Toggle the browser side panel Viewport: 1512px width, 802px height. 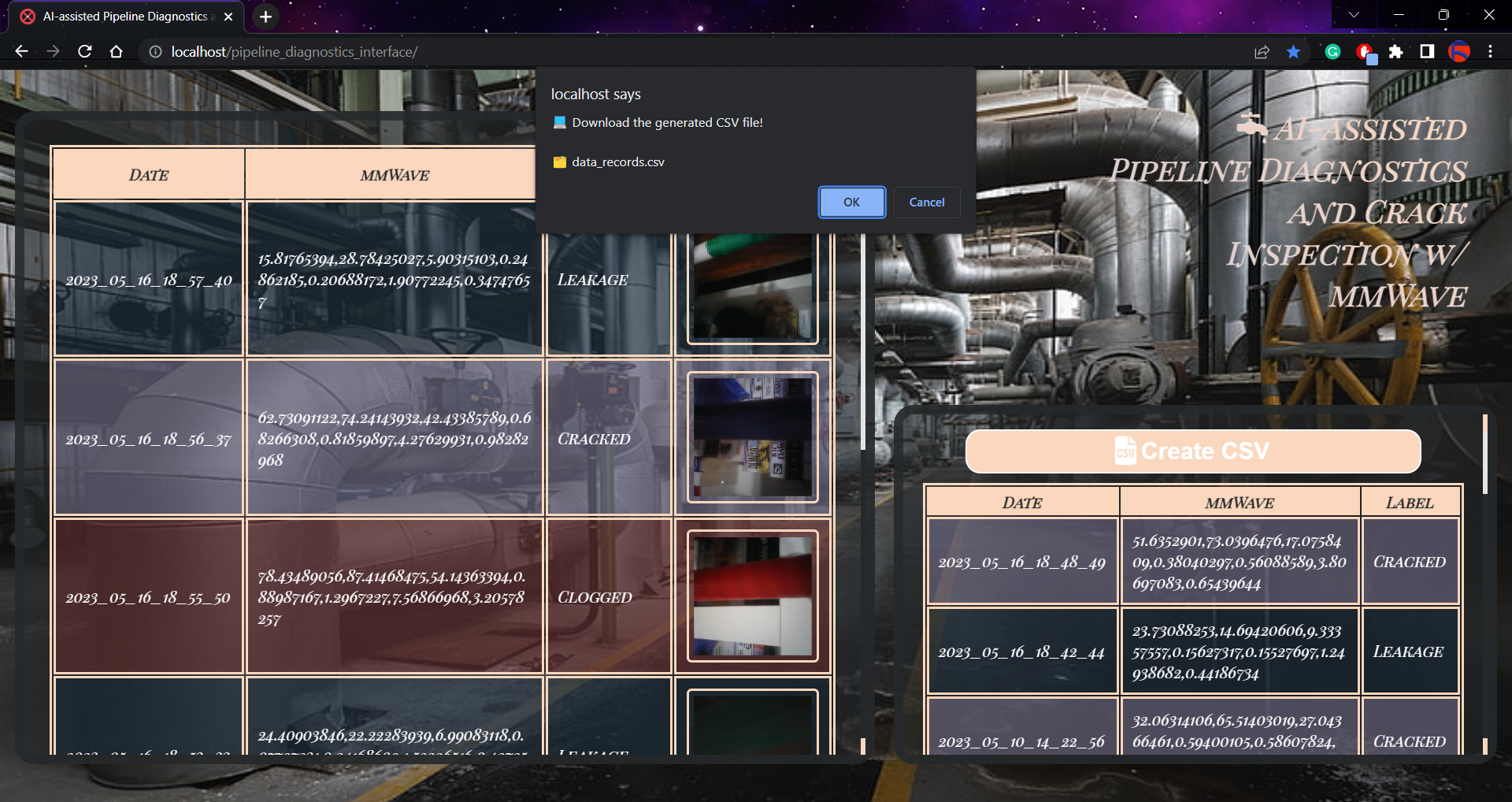(x=1427, y=51)
